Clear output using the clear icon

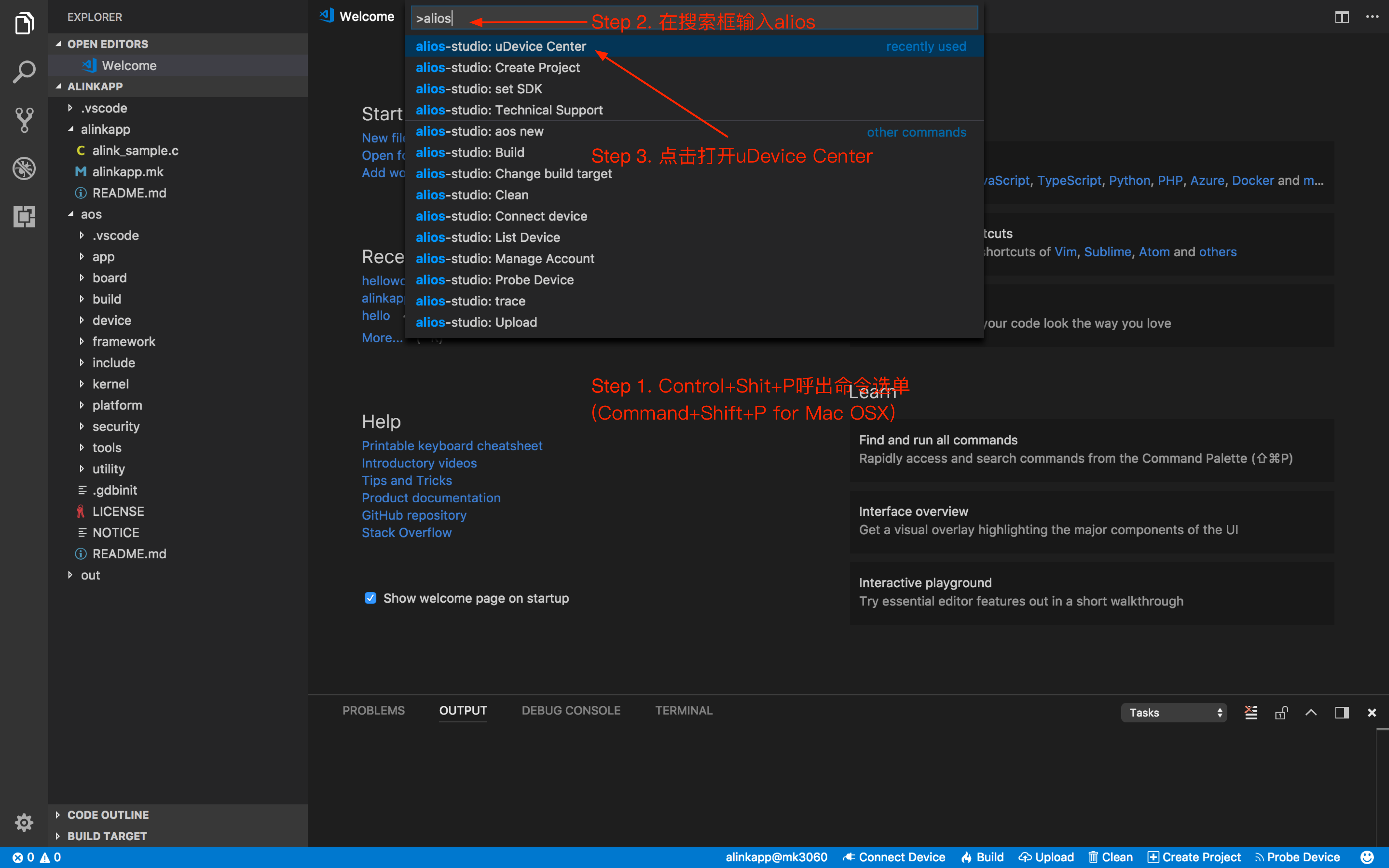(1251, 712)
